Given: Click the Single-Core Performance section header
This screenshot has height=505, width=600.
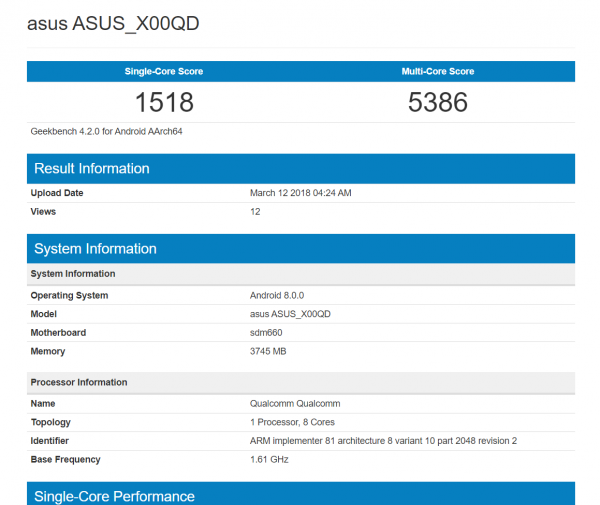Looking at the screenshot, I should coord(301,494).
